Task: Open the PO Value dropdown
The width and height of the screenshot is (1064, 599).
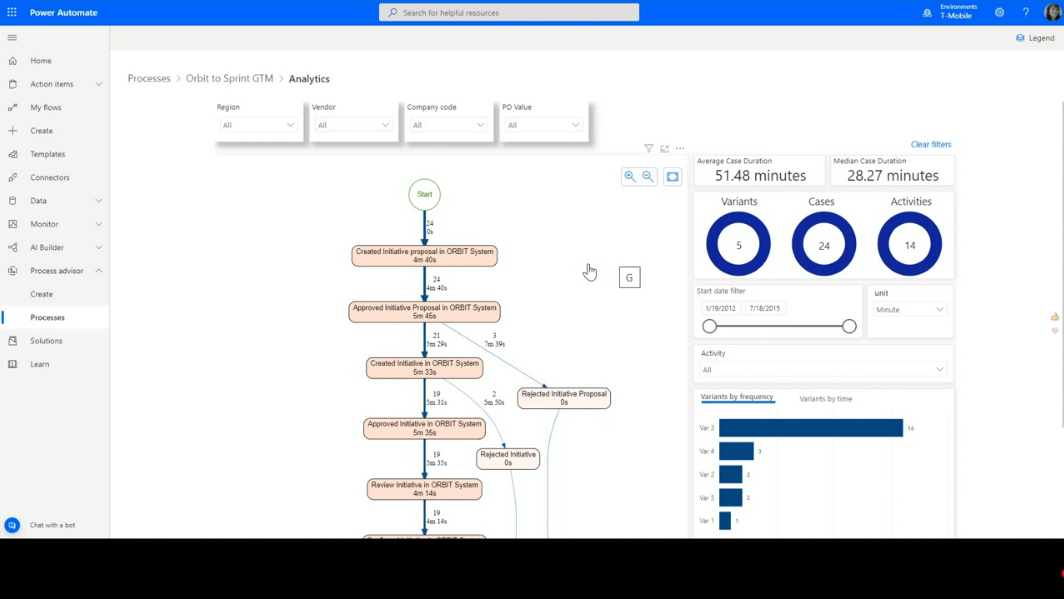Action: (x=543, y=125)
